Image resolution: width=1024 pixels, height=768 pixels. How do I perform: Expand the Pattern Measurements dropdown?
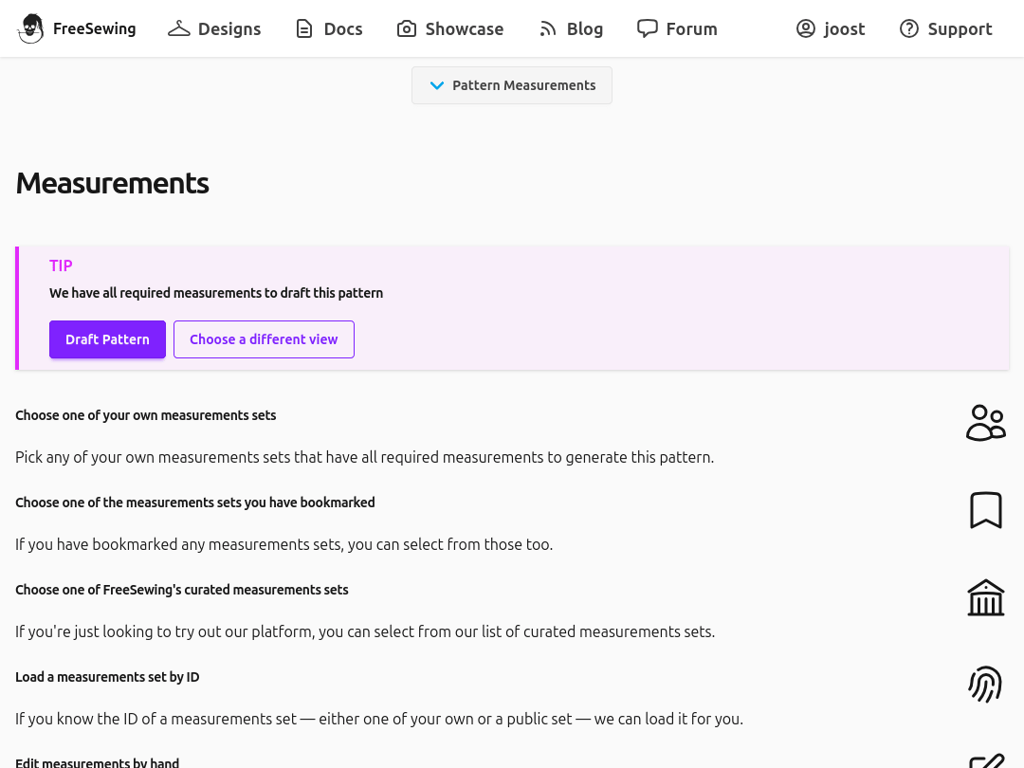(x=512, y=85)
